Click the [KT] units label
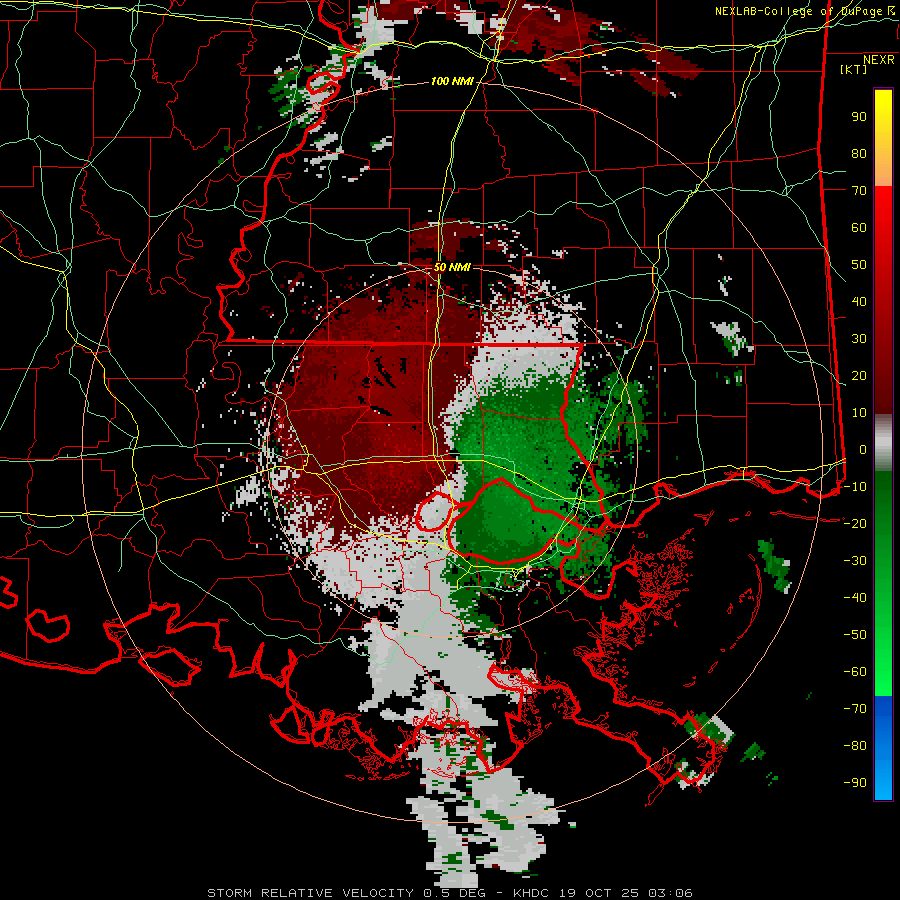 point(854,69)
